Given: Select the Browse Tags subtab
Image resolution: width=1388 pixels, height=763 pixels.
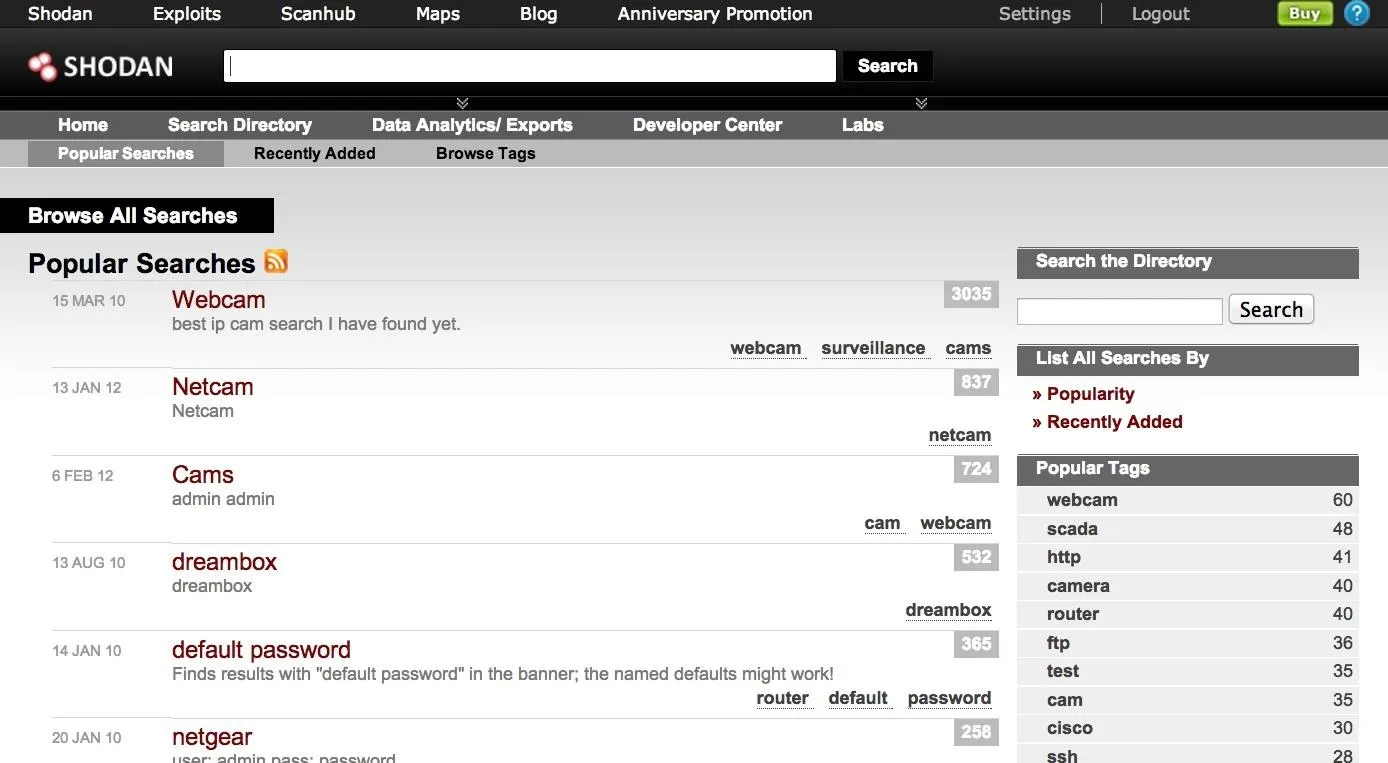Looking at the screenshot, I should pyautogui.click(x=486, y=153).
